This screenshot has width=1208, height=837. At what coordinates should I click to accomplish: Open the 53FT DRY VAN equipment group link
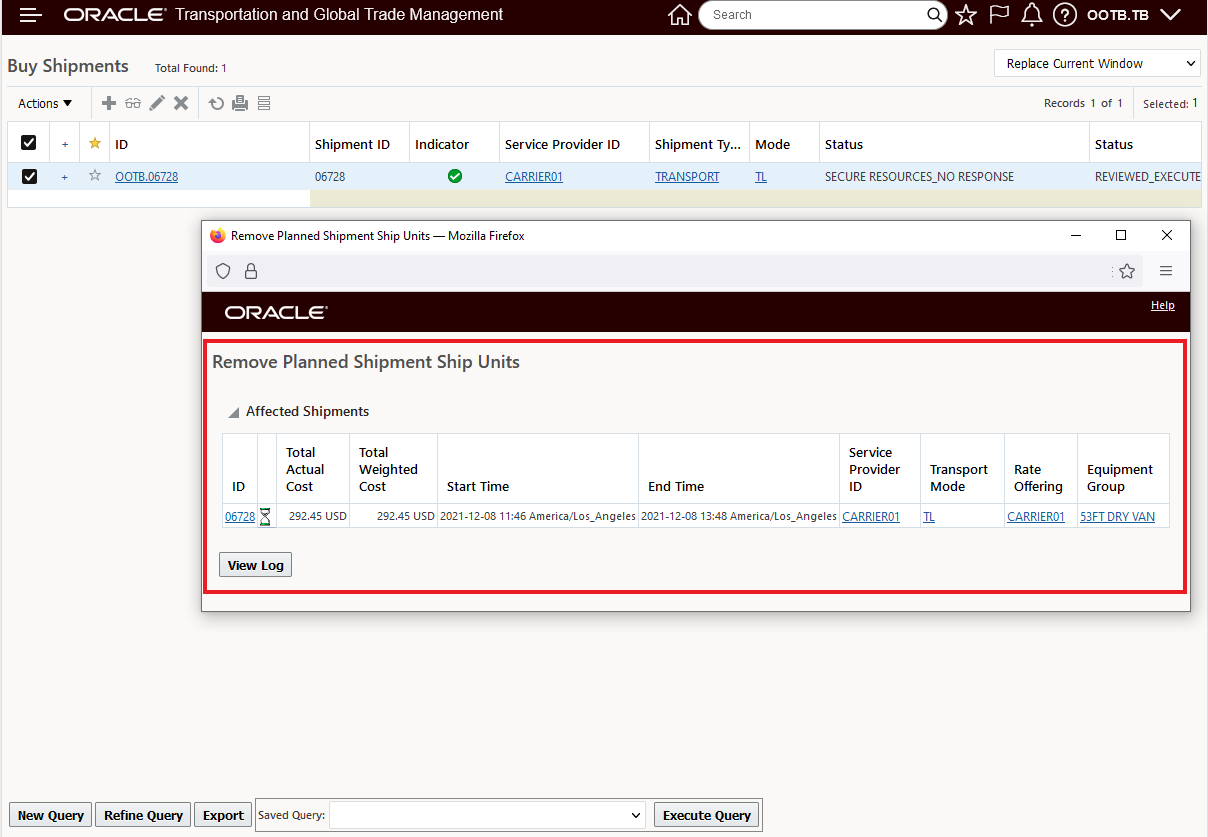tap(1117, 517)
